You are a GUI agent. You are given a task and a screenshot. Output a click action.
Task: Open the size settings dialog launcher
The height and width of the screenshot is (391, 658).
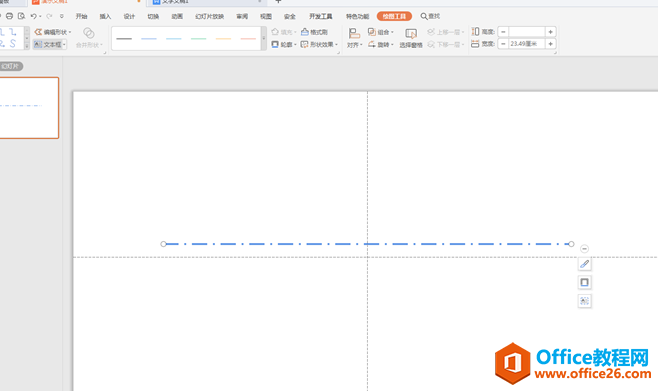pos(555,52)
